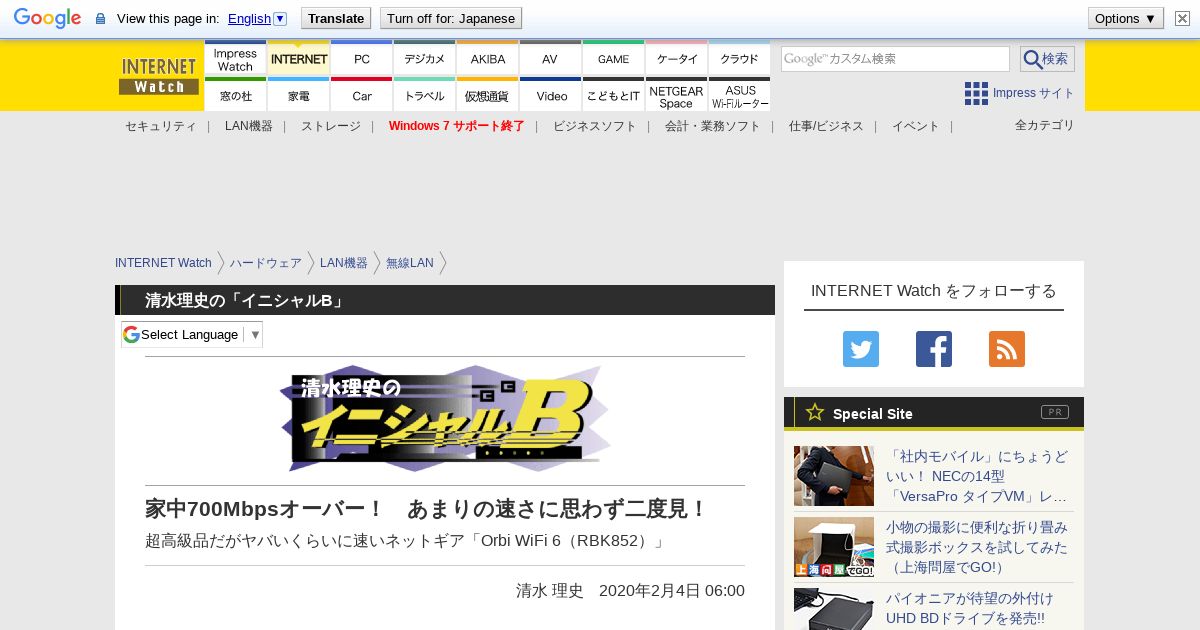Click the ビジネスソフト category link
Screen dimensions: 1200x630
tap(594, 126)
